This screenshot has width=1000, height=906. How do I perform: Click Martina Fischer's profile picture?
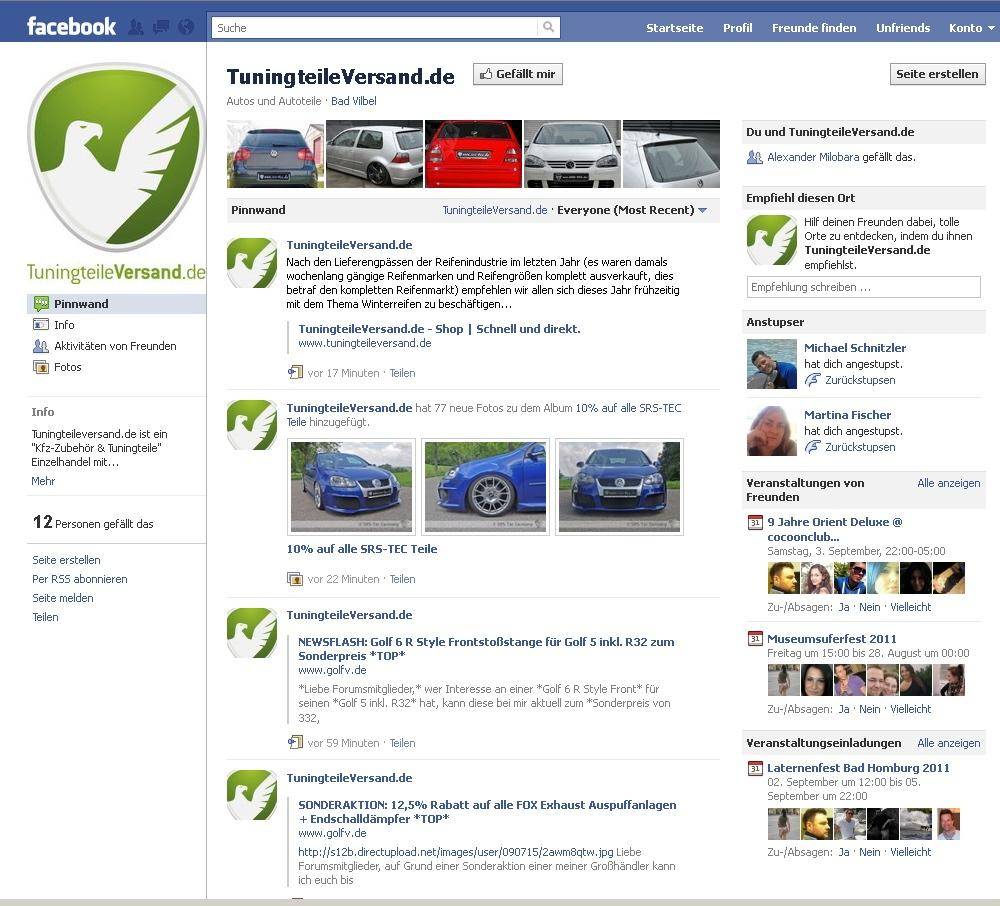(x=772, y=431)
